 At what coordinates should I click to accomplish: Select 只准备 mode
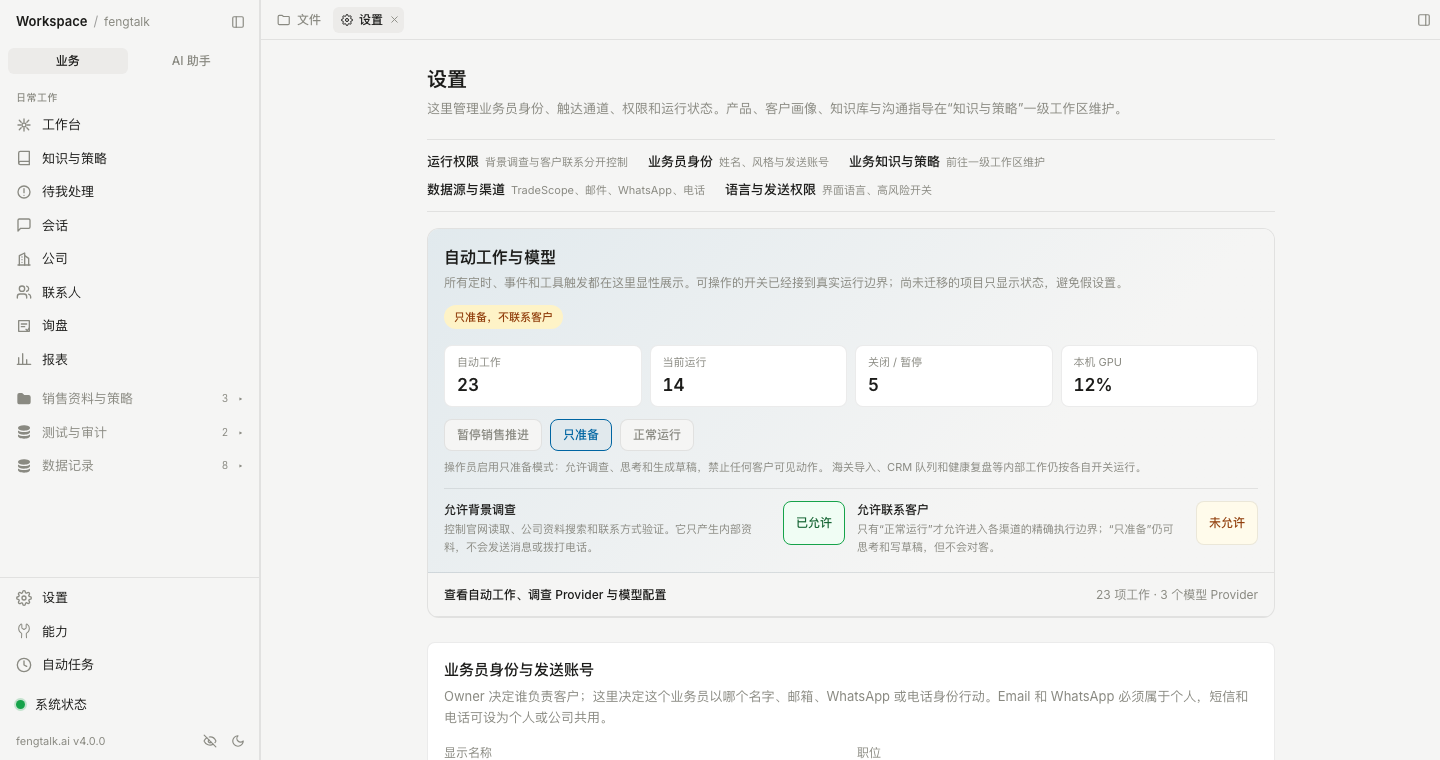coord(581,435)
